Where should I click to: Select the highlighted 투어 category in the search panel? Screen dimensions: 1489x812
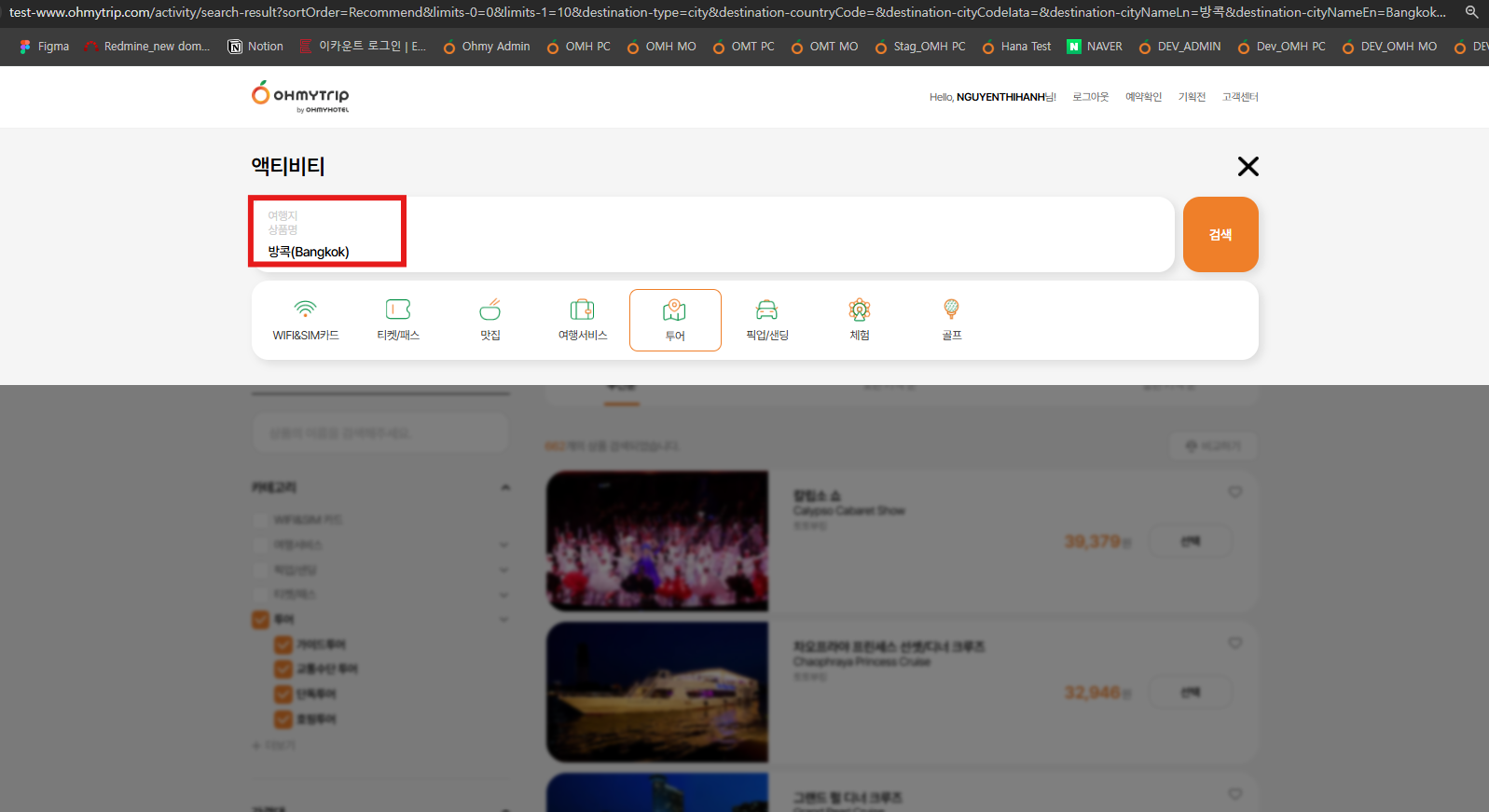point(675,320)
